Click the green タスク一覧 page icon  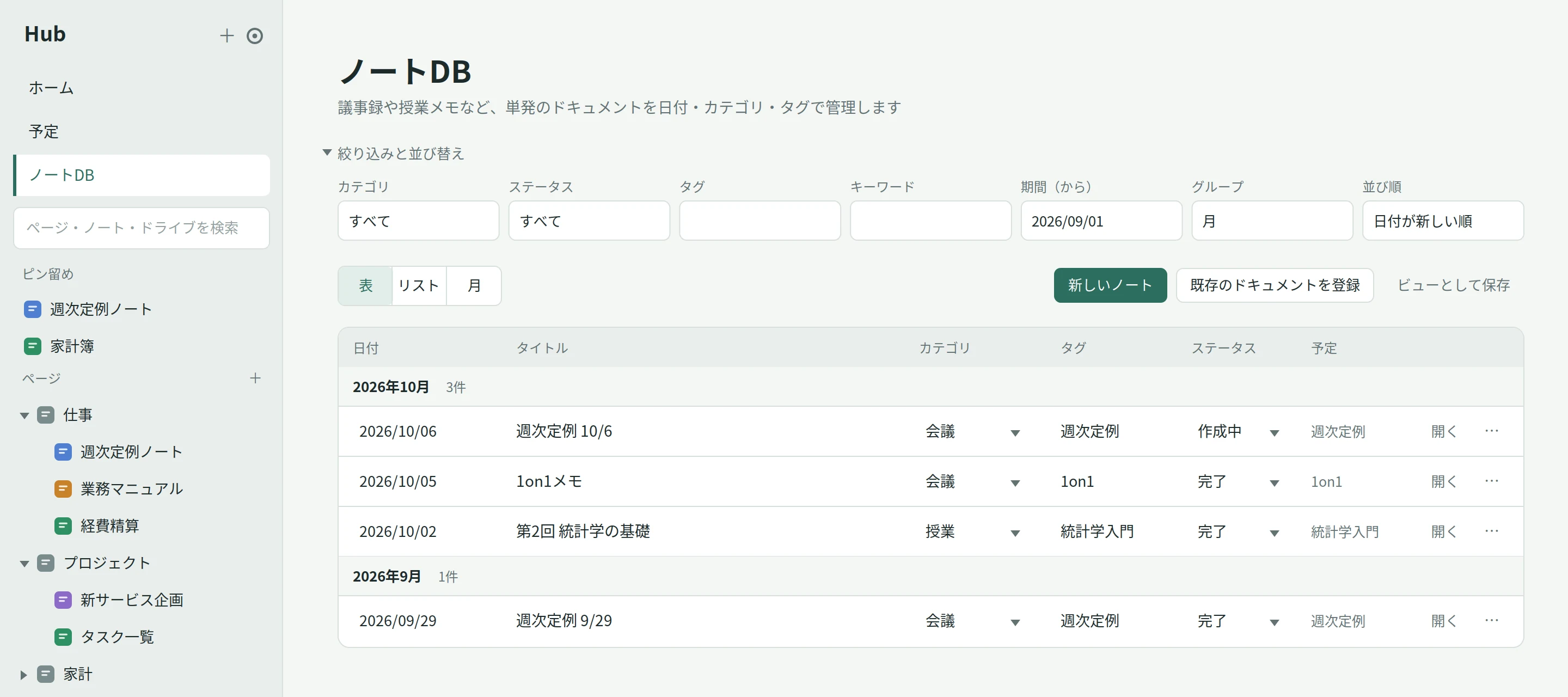click(x=63, y=637)
